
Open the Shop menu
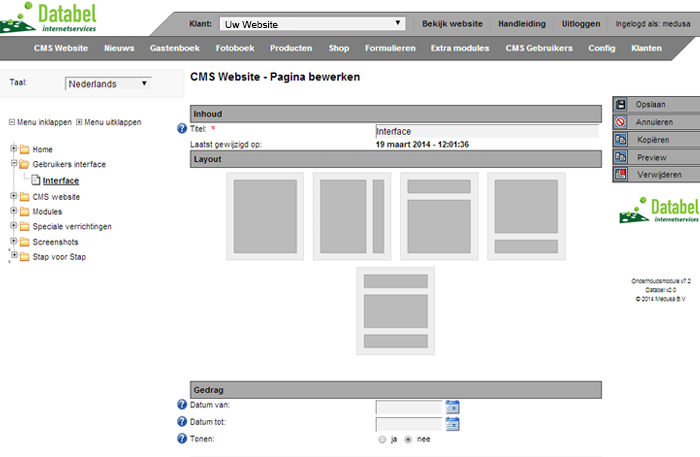(339, 48)
